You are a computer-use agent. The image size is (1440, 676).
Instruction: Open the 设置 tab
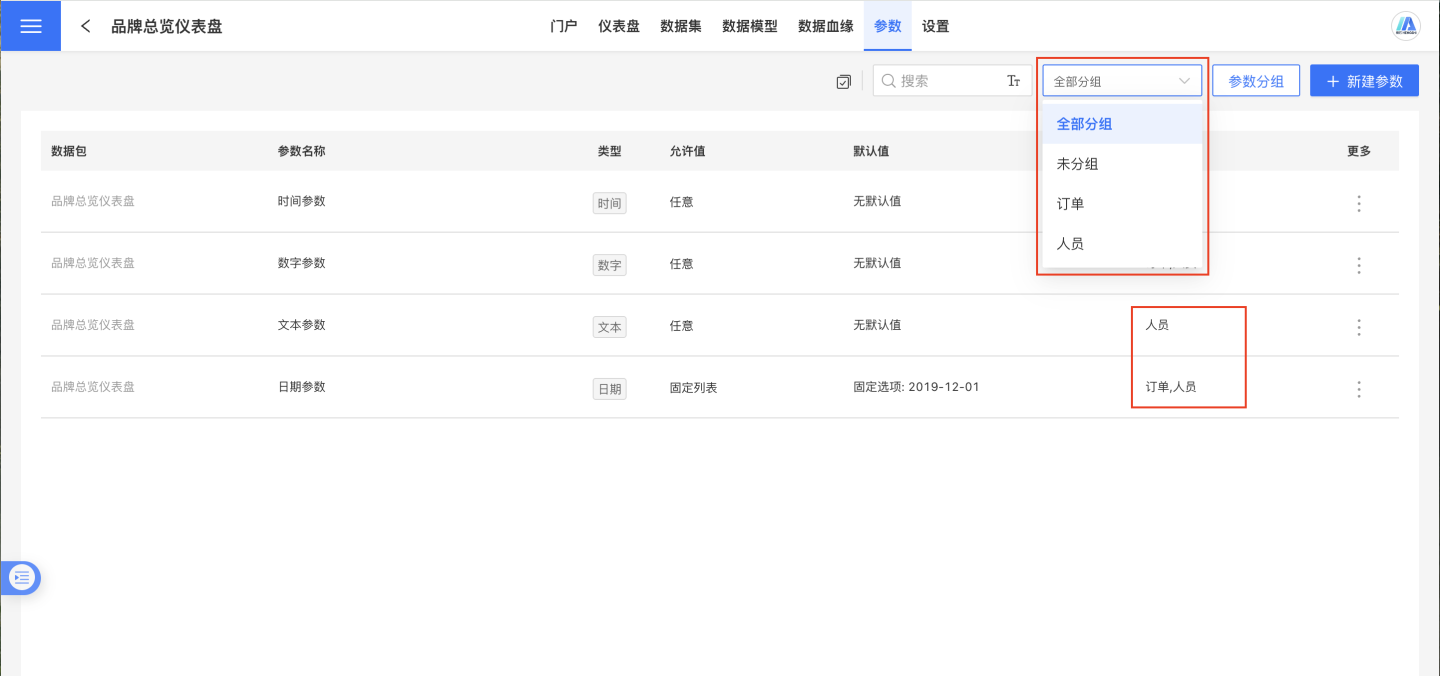[x=935, y=26]
